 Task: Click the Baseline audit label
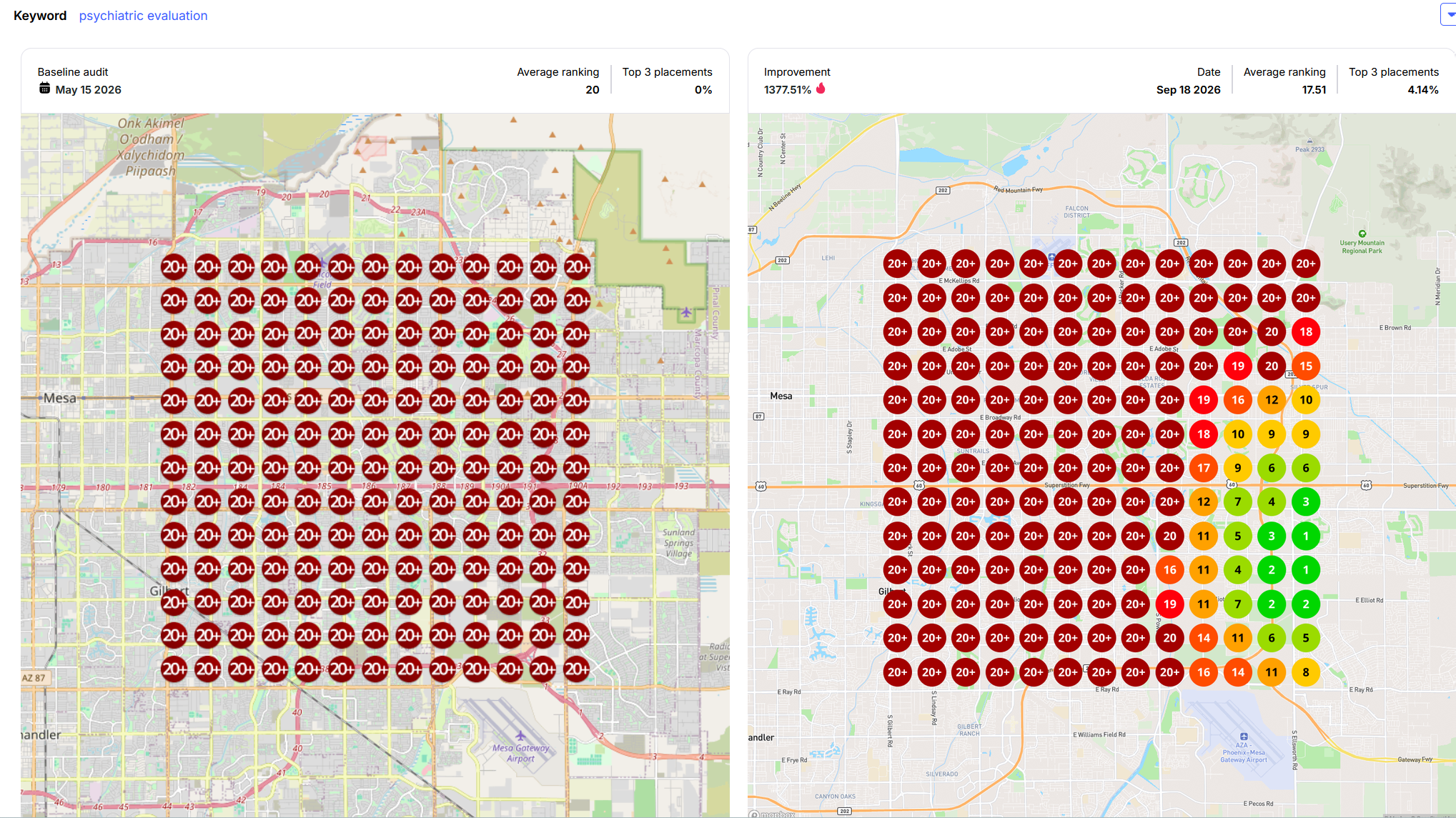73,72
